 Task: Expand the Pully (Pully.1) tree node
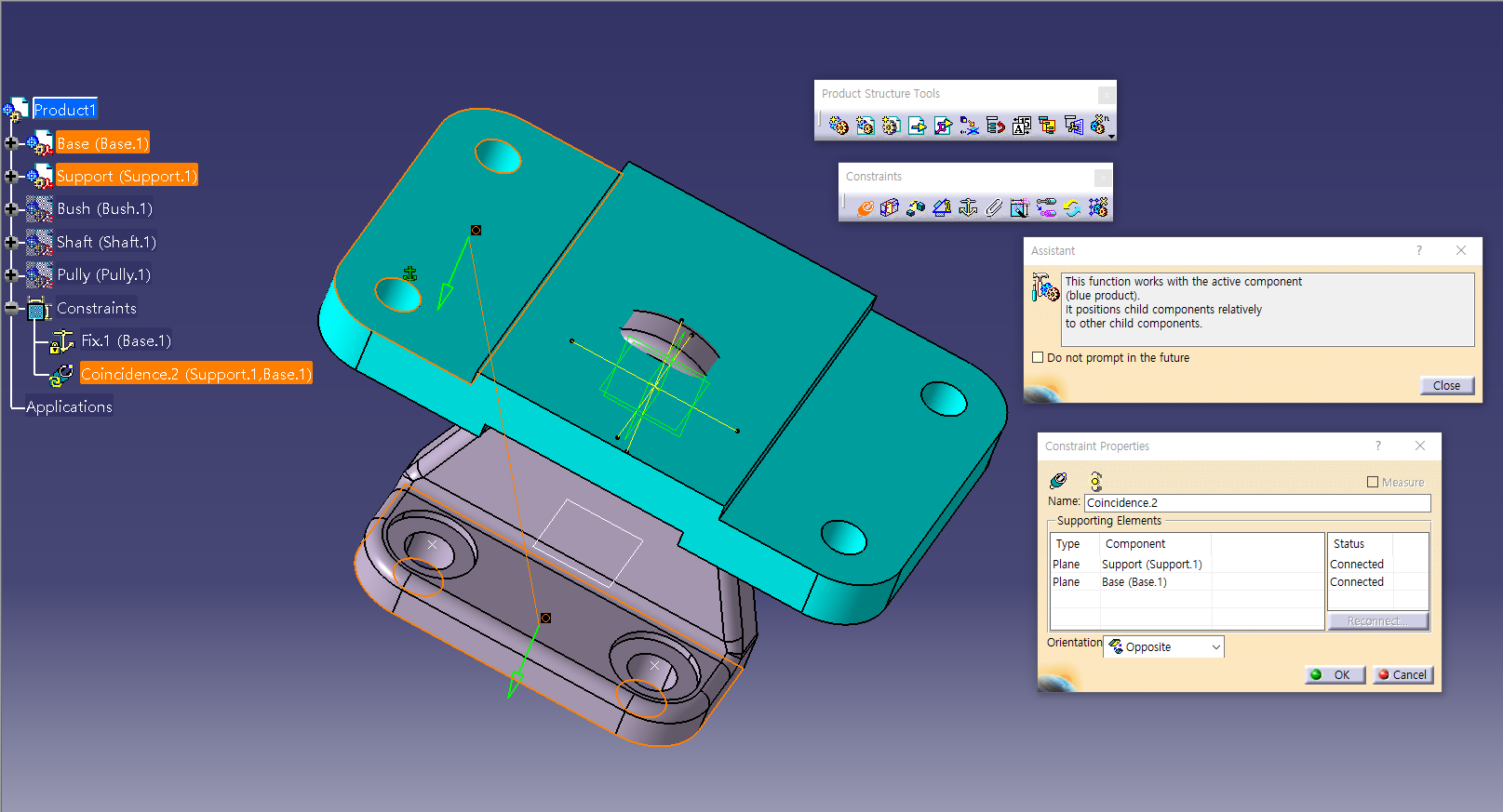(x=11, y=274)
